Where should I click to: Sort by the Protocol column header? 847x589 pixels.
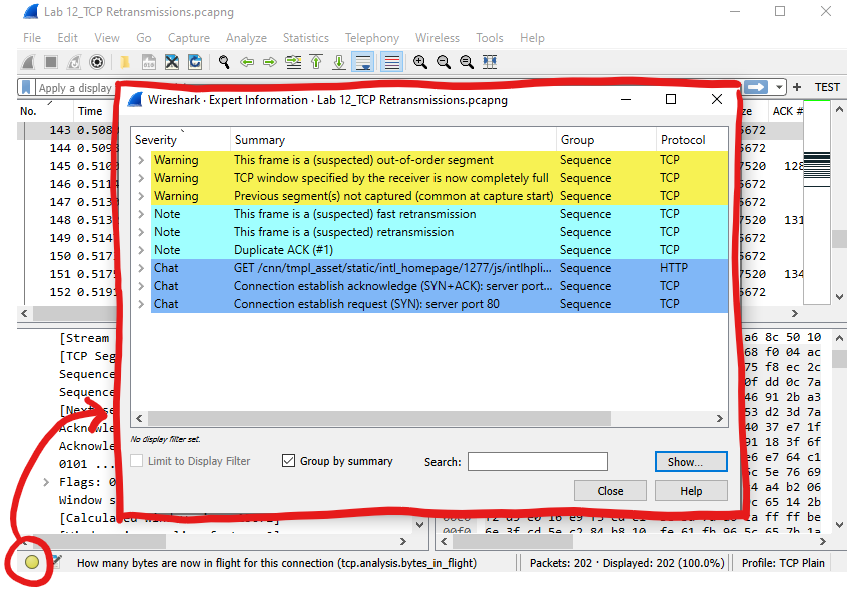pos(691,140)
